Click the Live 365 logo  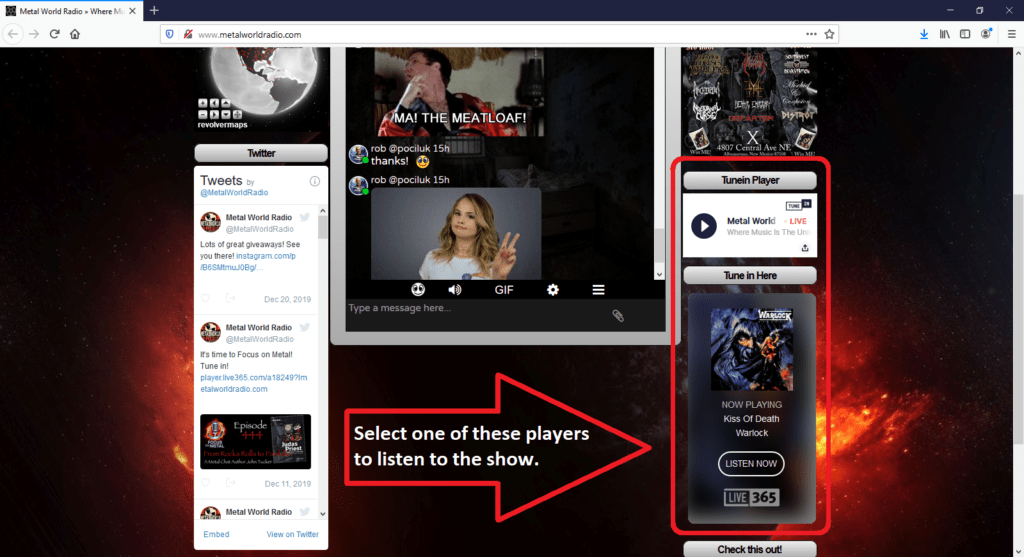coord(751,498)
